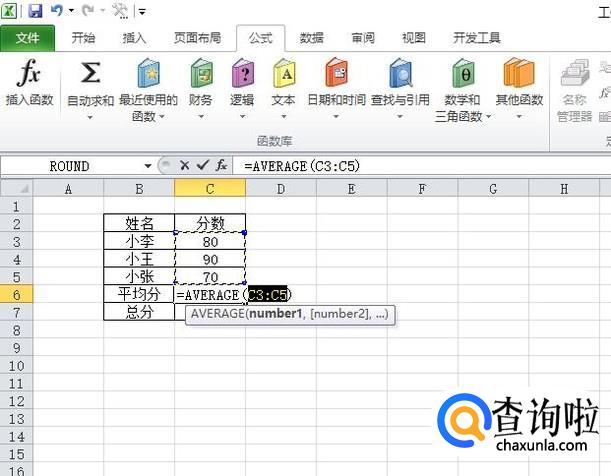Click the Excel application icon in title bar
The image size is (611, 476).
point(9,11)
